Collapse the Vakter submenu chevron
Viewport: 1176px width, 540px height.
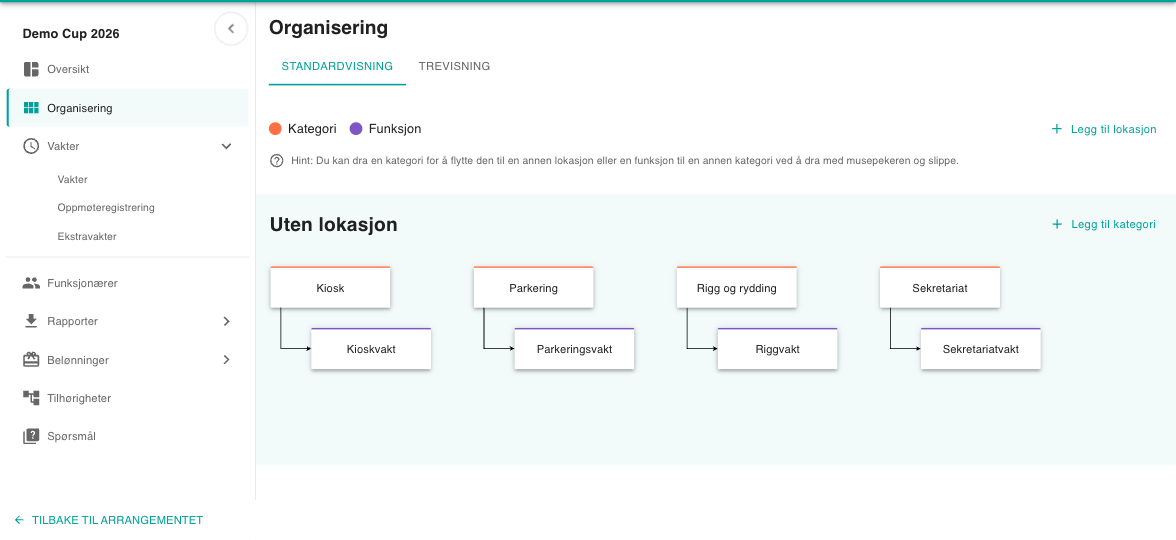[226, 146]
